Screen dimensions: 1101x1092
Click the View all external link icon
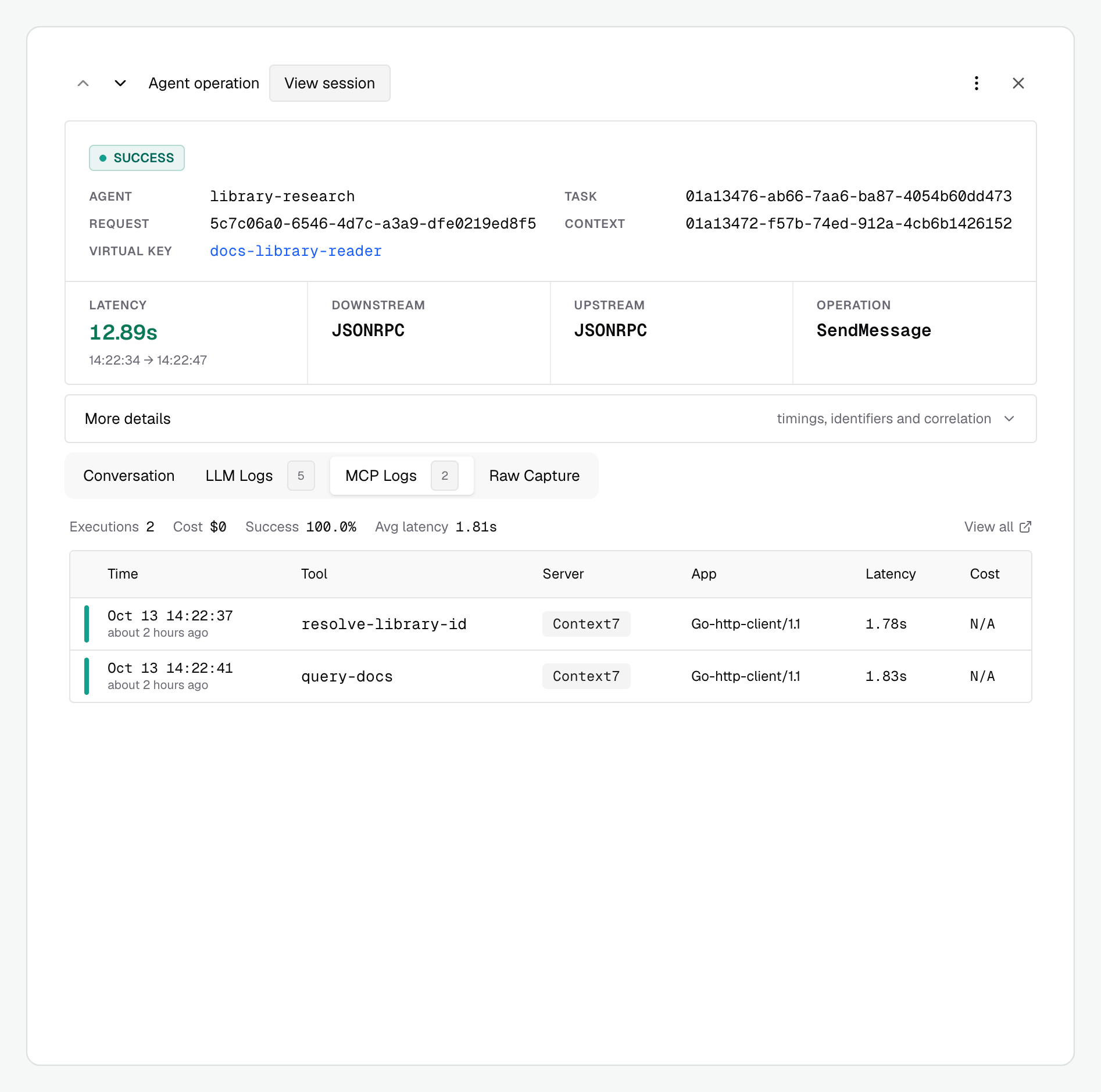1025,527
